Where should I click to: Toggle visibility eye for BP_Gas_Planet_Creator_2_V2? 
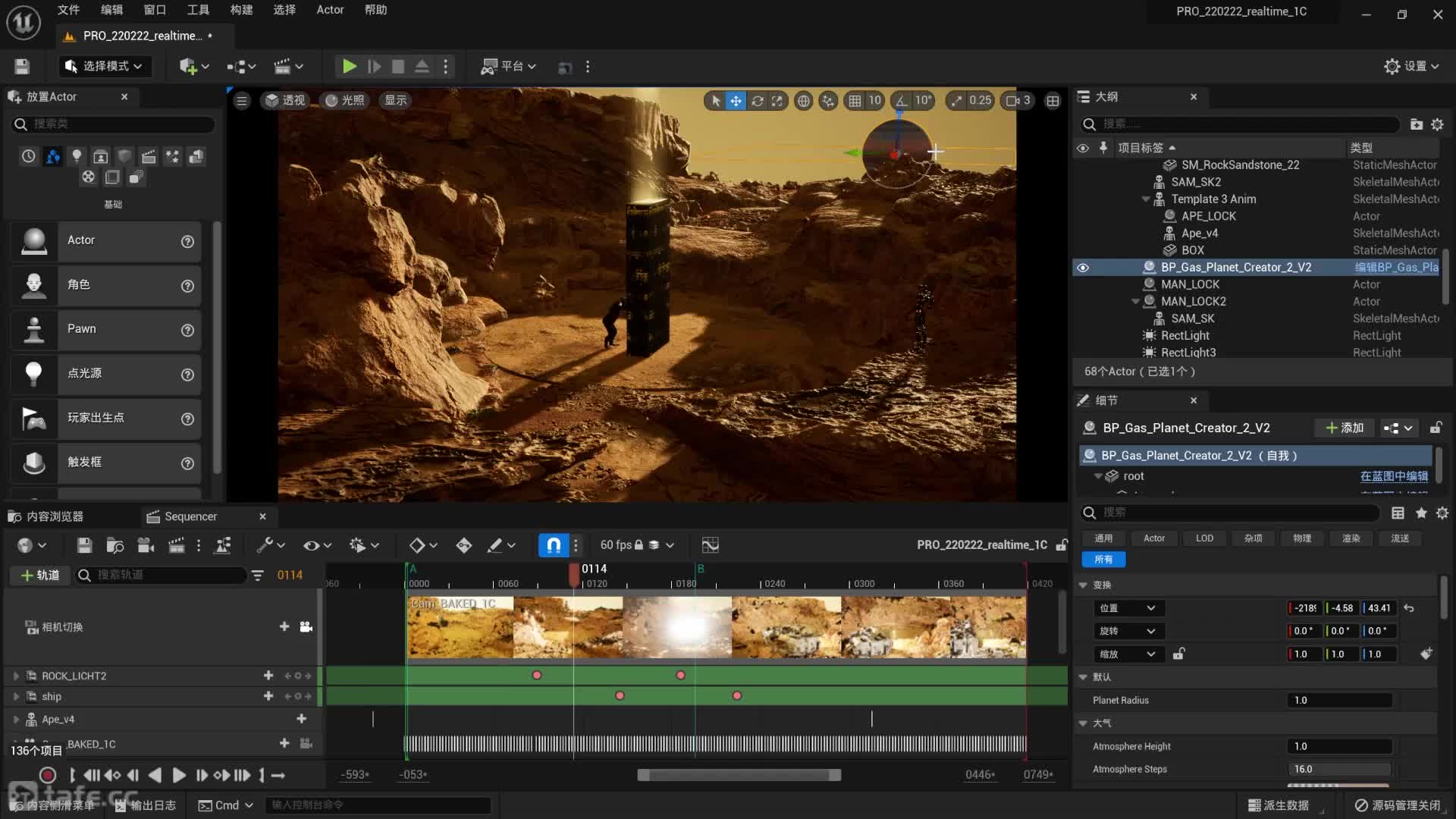point(1083,268)
